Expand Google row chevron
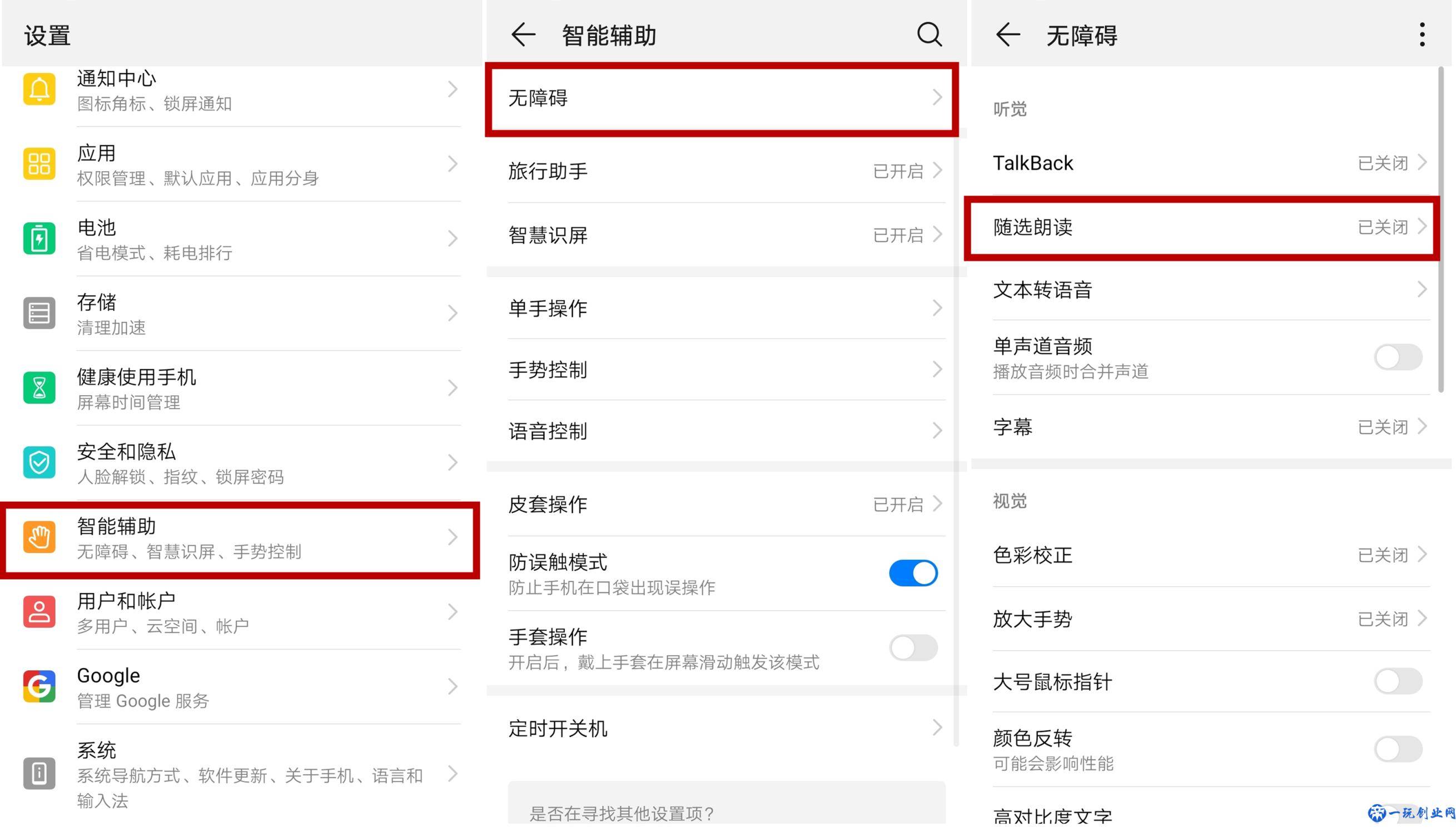This screenshot has height=828, width=1456. pos(453,686)
